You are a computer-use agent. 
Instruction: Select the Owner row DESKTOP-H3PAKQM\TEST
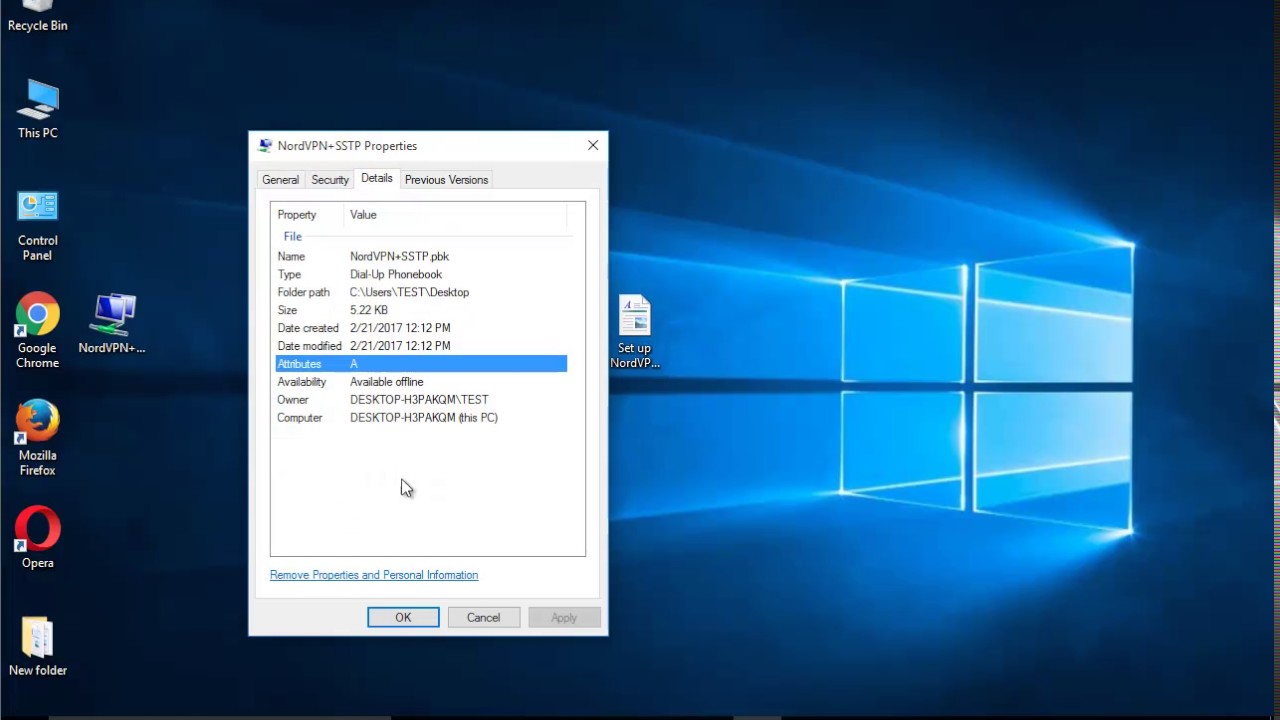click(x=421, y=400)
